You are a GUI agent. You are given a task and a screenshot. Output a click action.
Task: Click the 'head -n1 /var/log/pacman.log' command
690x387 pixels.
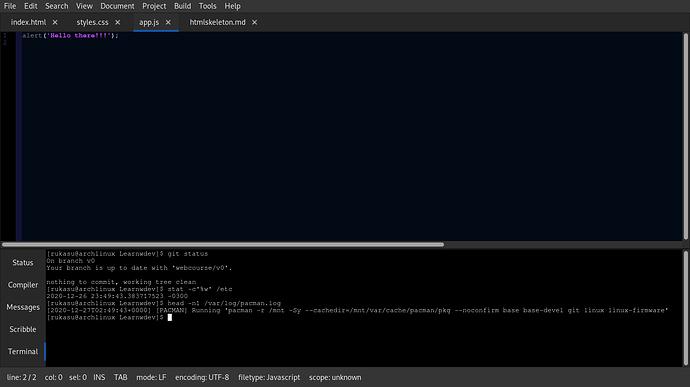224,303
